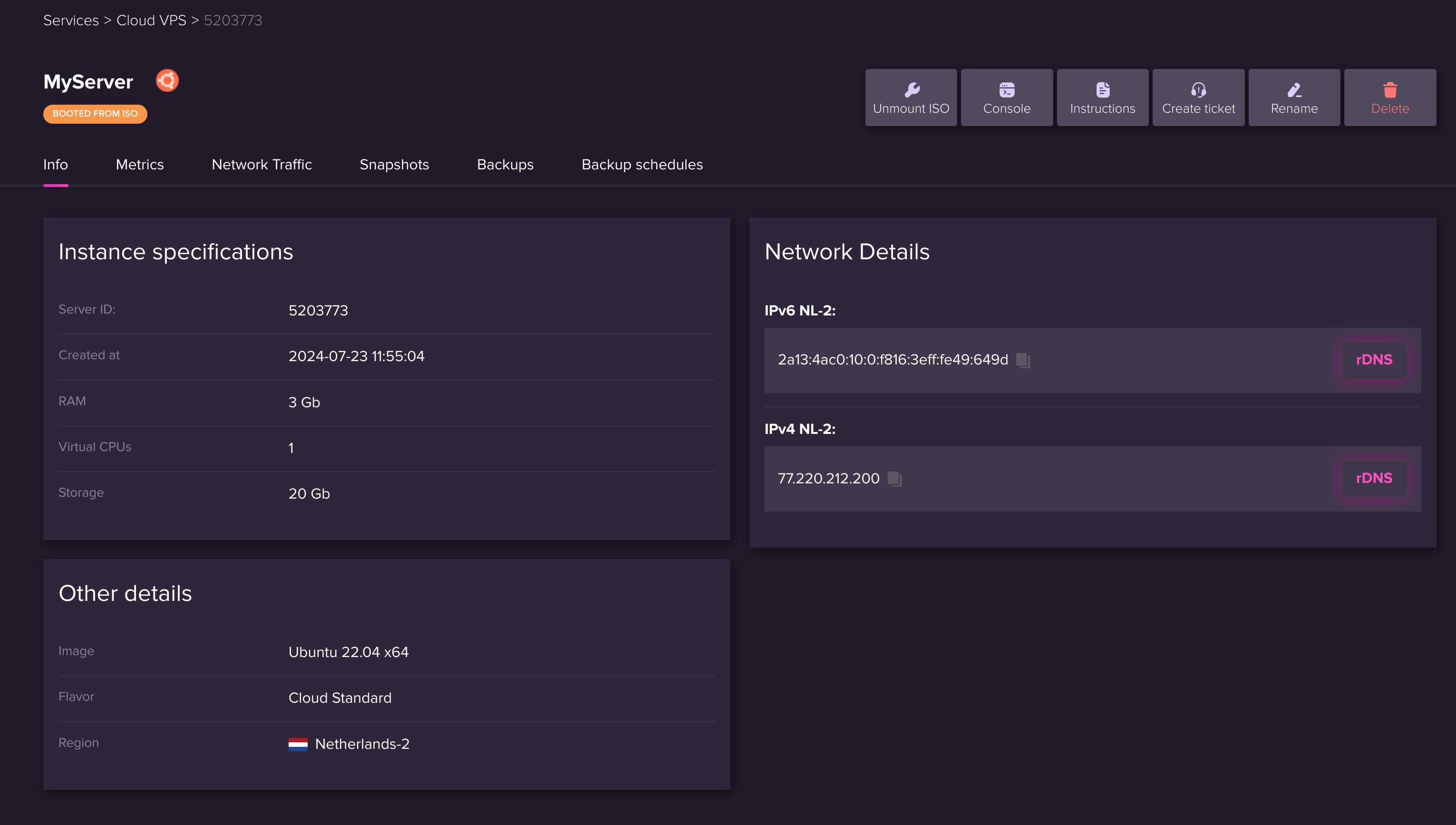
Task: Open the Backup schedules tab
Action: click(x=642, y=164)
